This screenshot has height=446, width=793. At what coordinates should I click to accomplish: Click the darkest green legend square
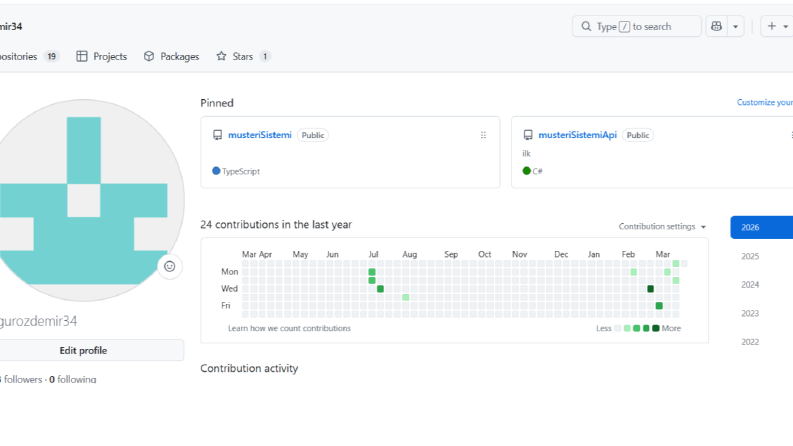tap(656, 328)
